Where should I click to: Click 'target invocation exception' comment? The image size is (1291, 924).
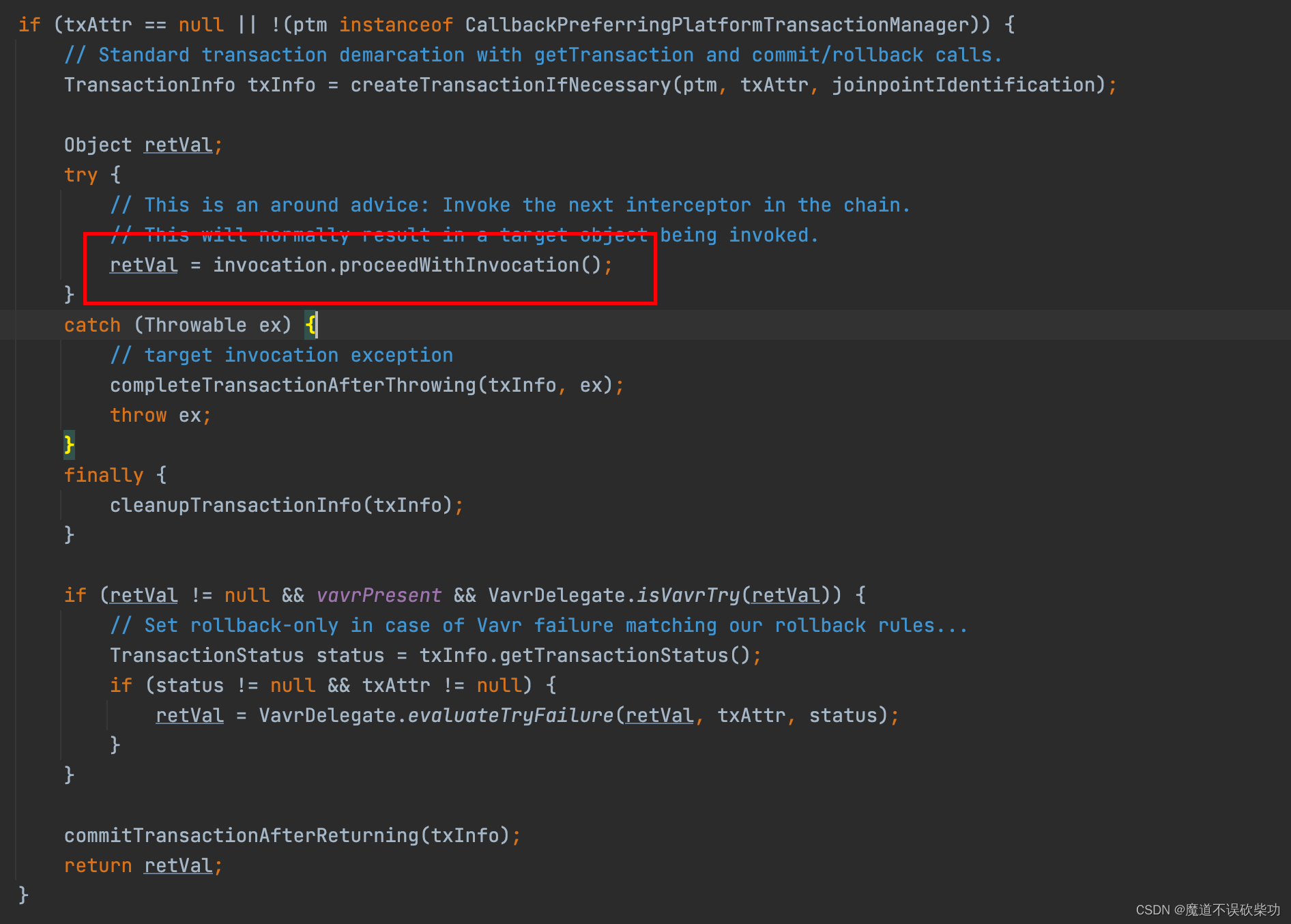pyautogui.click(x=282, y=356)
